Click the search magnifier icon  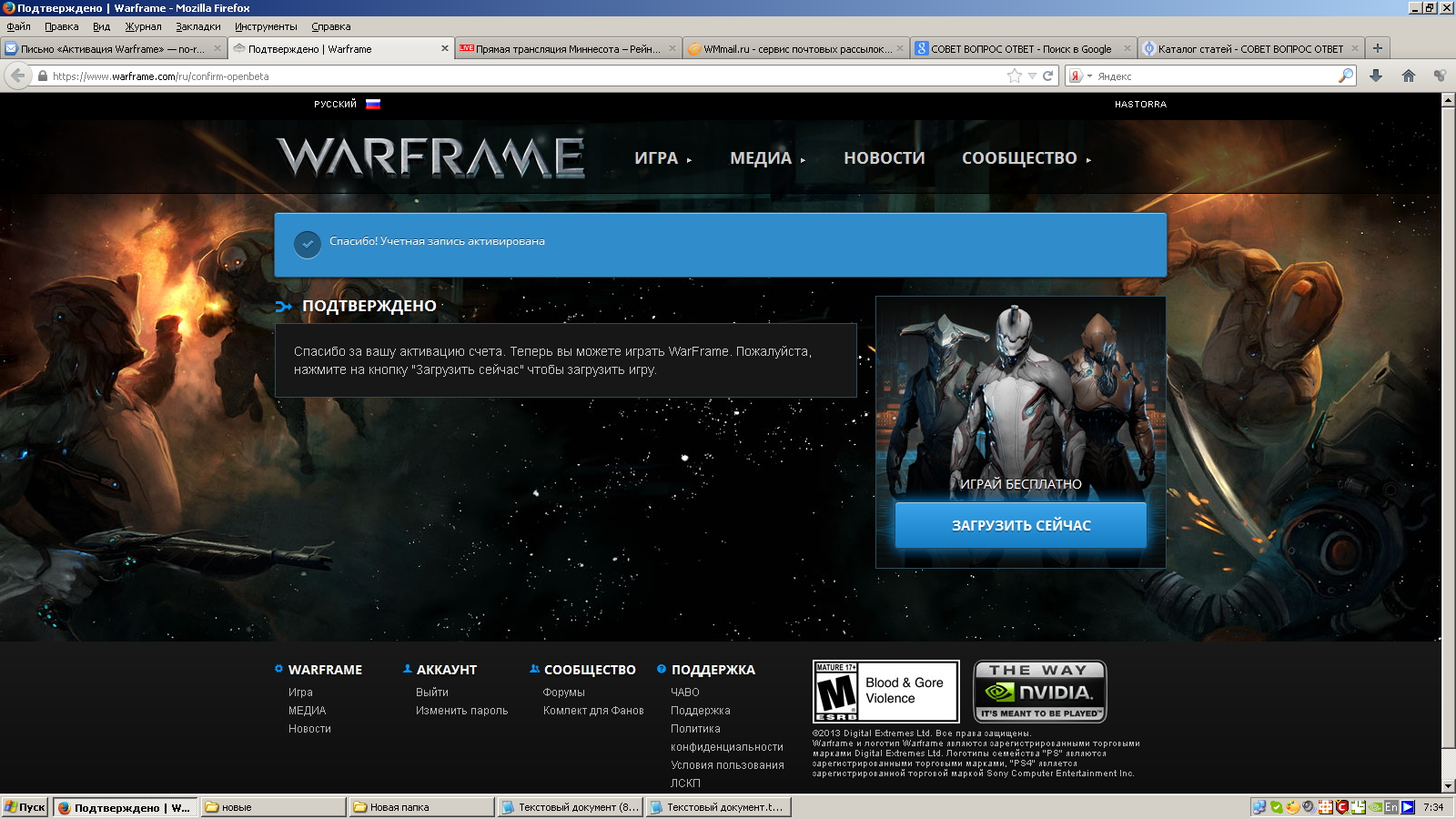tap(1346, 76)
